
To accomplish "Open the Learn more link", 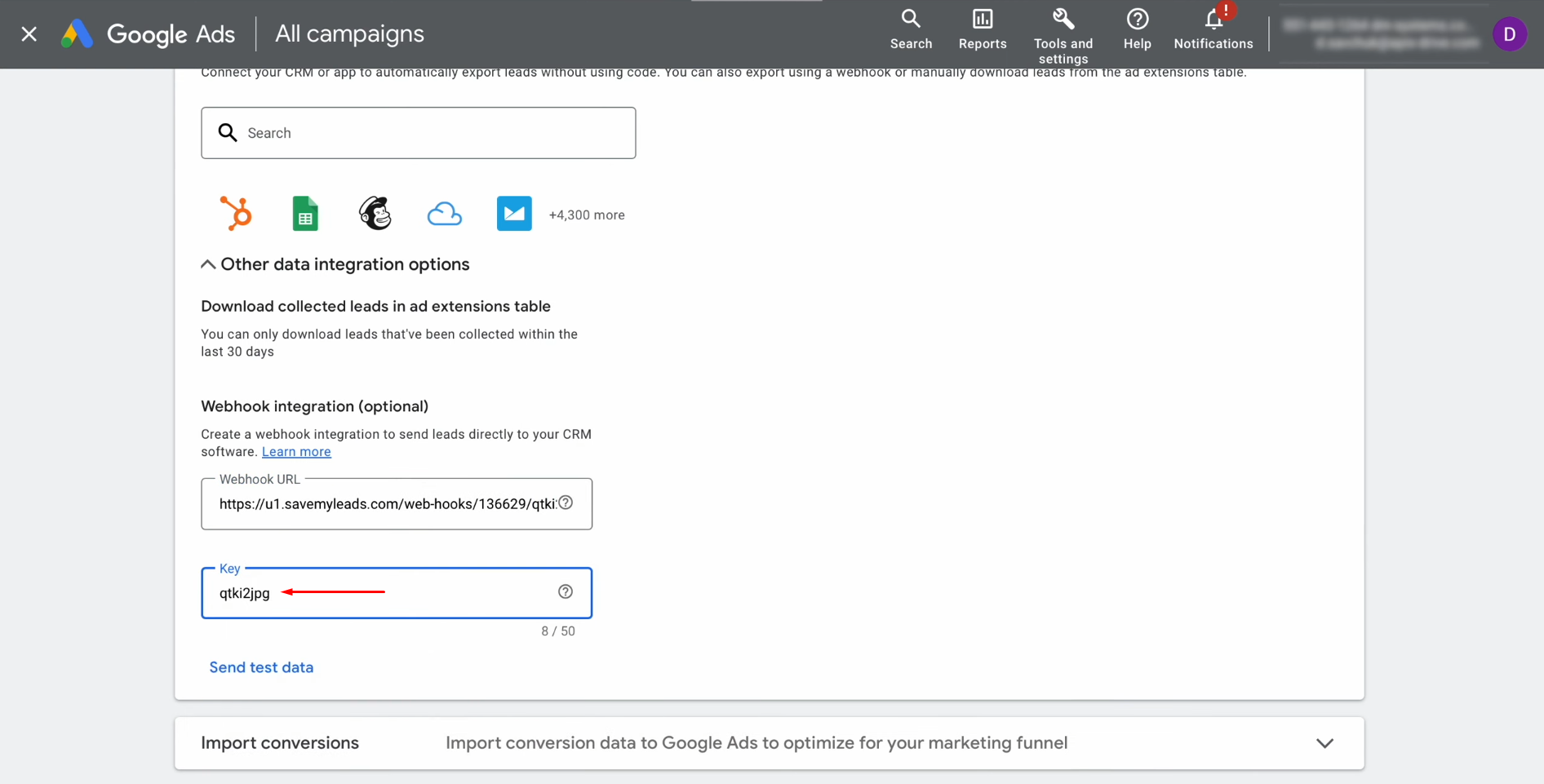I will coord(296,452).
